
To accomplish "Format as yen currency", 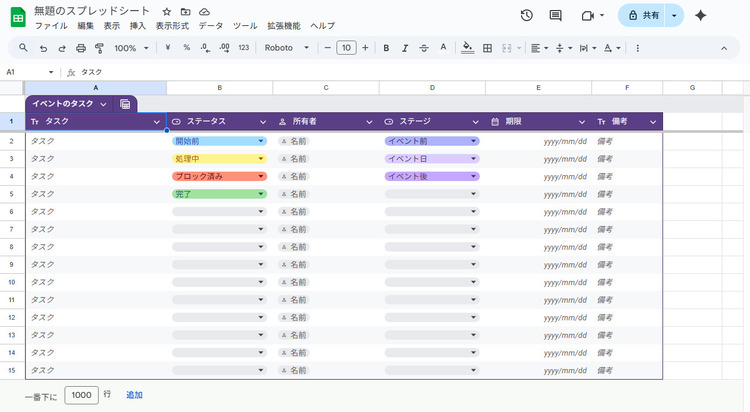I will pos(167,48).
